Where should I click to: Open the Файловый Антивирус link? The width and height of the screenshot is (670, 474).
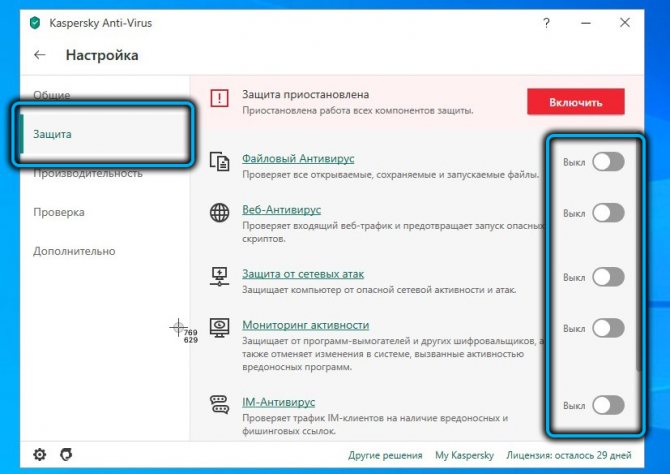(298, 159)
